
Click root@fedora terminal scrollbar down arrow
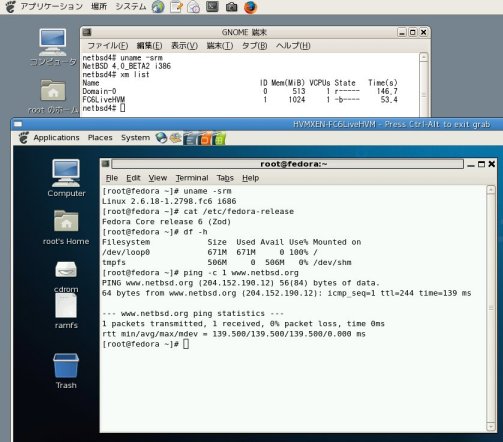coord(491,426)
